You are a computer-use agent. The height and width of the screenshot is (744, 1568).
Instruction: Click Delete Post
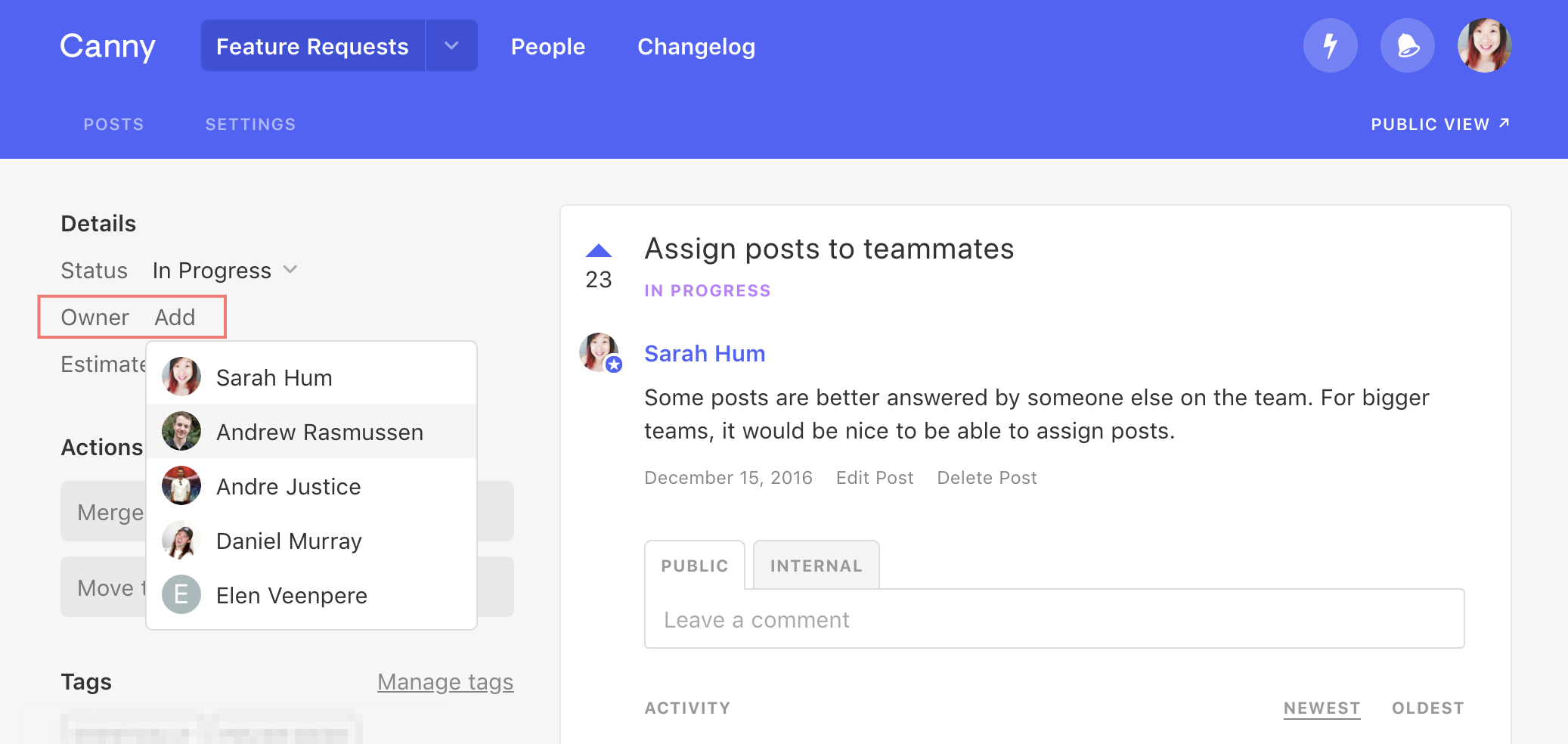[x=987, y=478]
